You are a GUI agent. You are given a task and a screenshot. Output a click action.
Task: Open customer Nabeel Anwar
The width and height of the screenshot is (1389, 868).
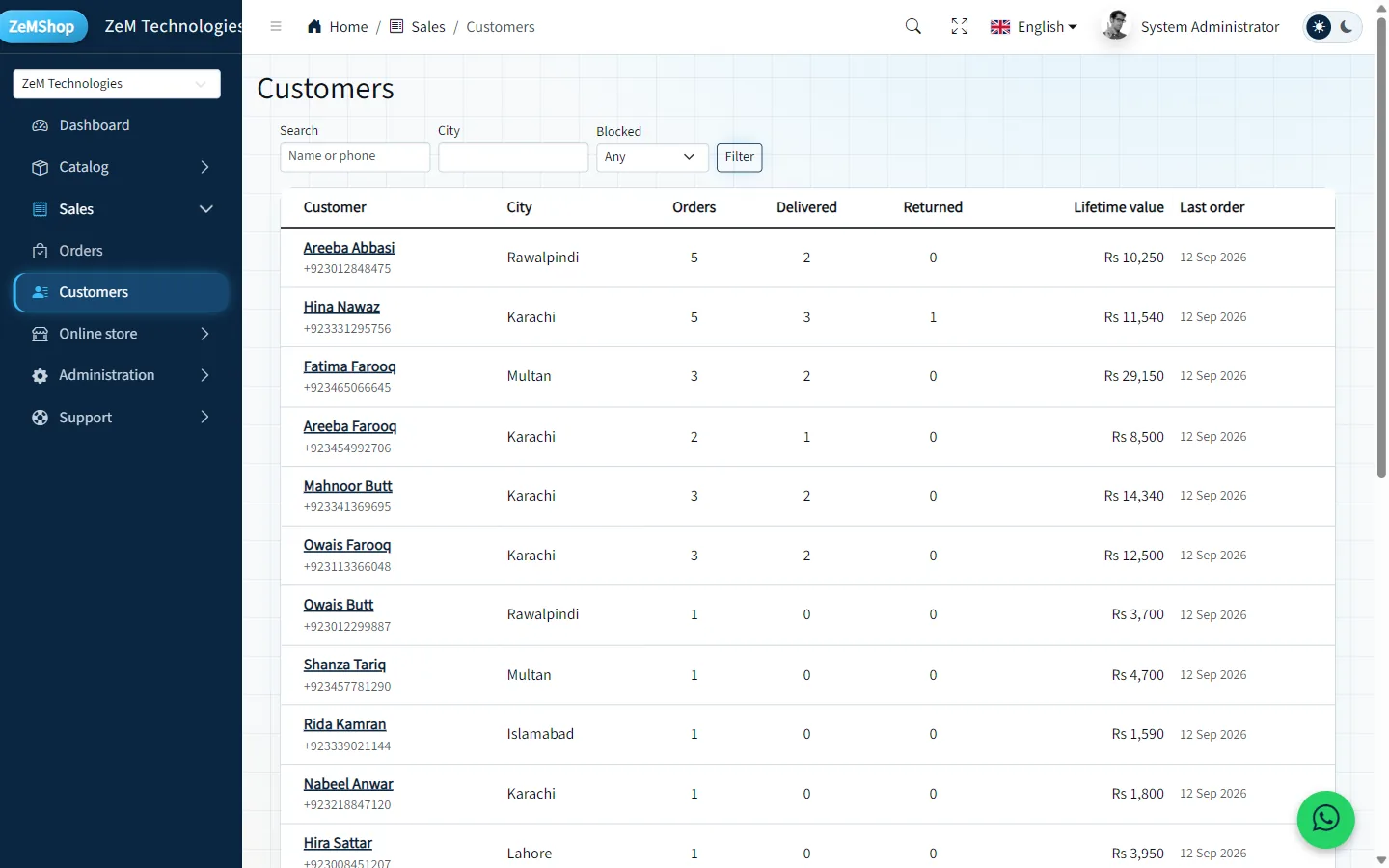[348, 784]
